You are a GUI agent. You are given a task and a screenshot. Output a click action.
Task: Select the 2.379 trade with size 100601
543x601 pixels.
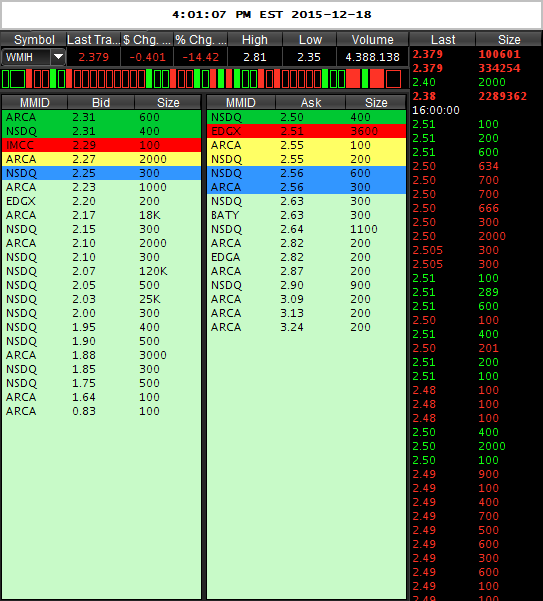click(x=476, y=54)
